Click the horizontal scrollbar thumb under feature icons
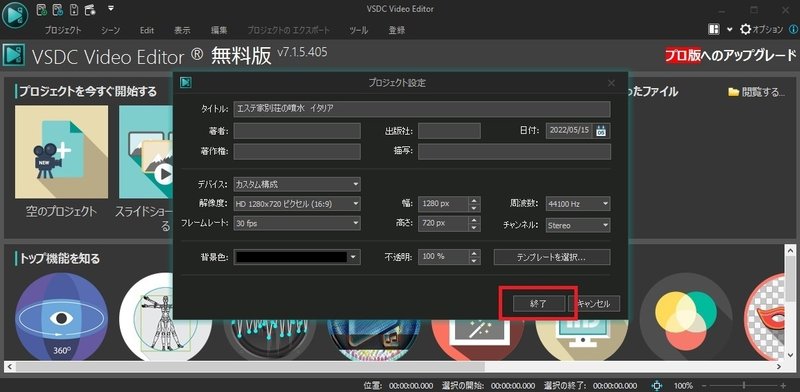Screen dimensions: 800x392 [249, 366]
